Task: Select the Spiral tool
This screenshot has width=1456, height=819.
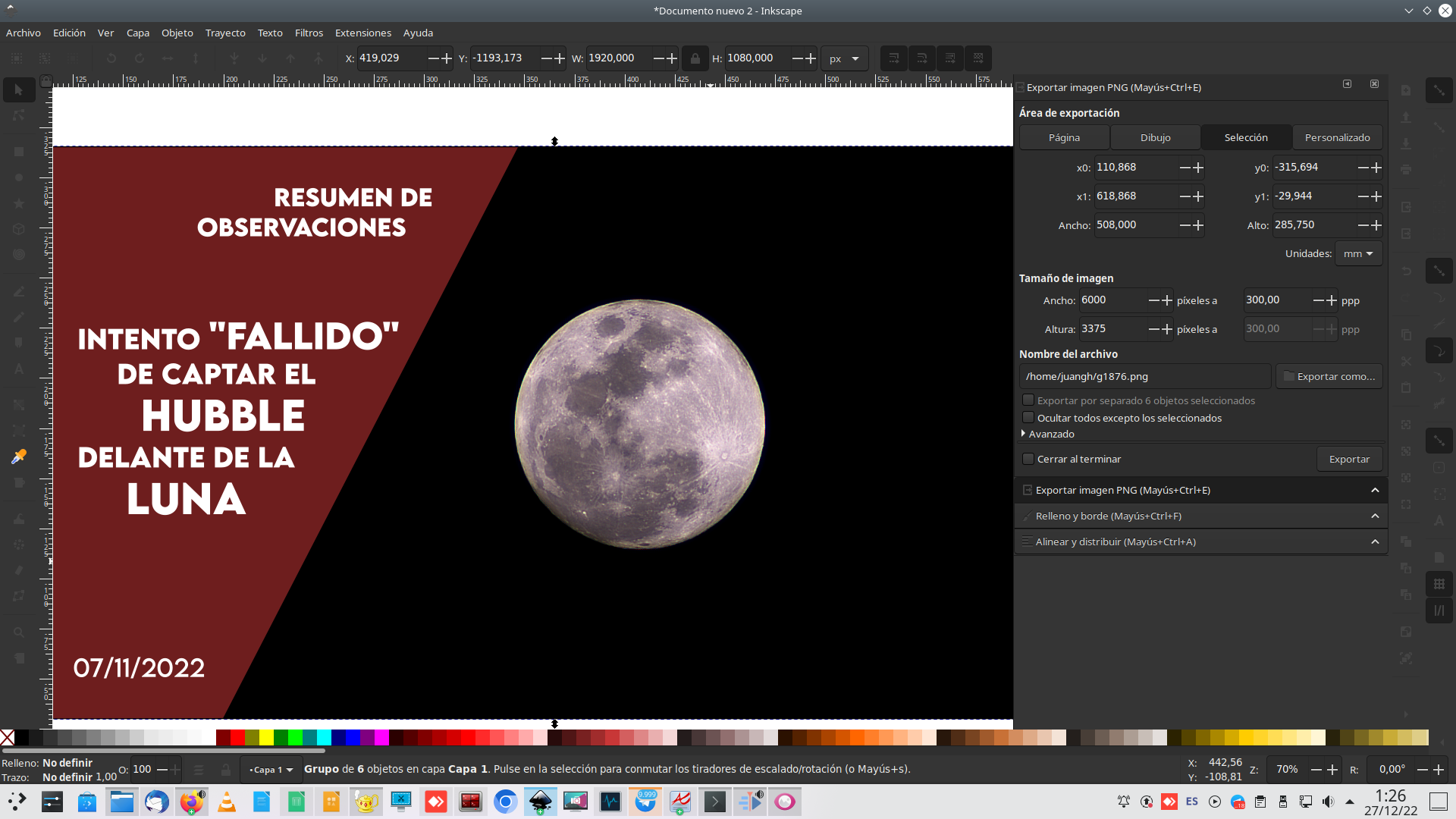Action: click(x=19, y=255)
